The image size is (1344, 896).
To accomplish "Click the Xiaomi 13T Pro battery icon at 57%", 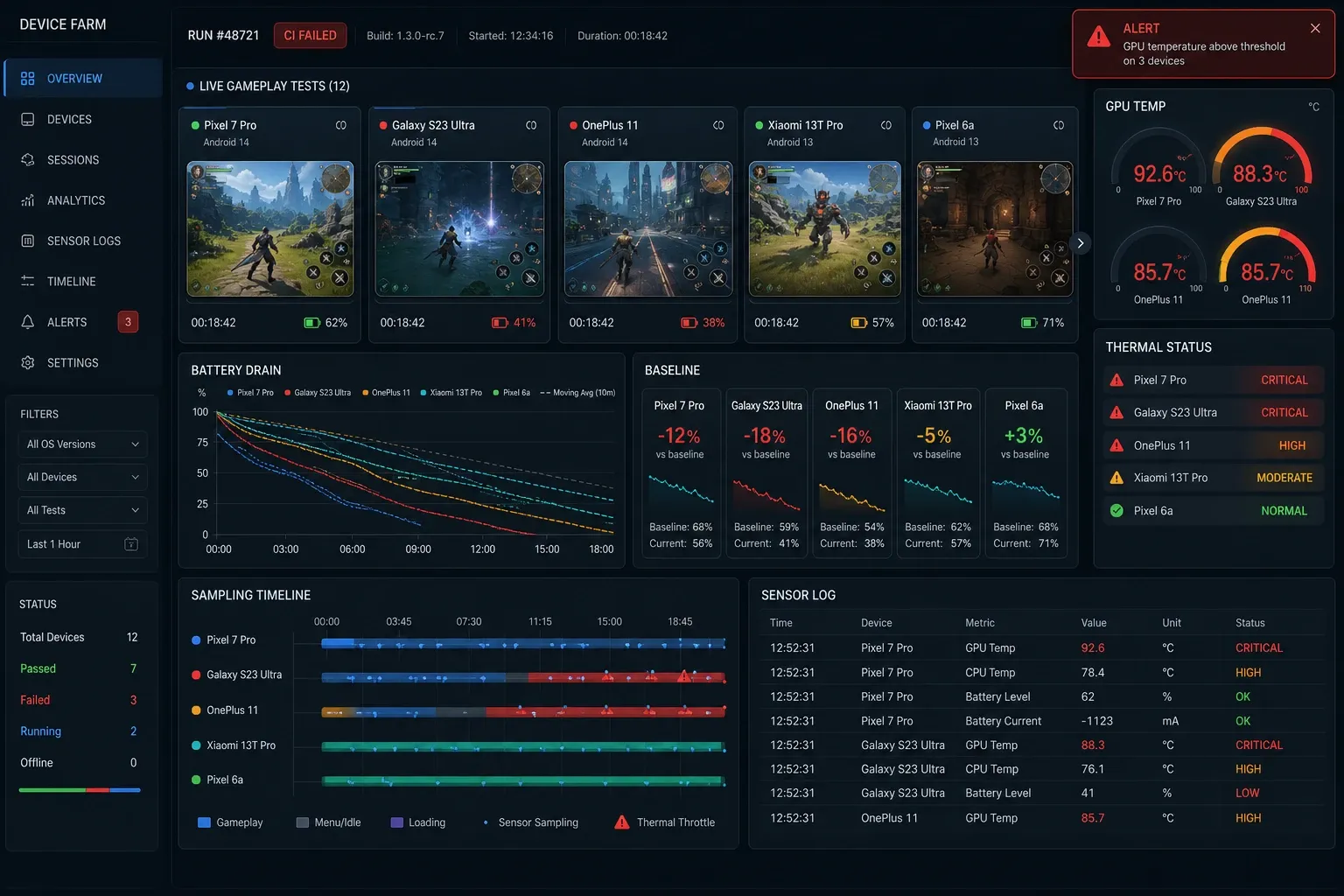I will pyautogui.click(x=859, y=323).
